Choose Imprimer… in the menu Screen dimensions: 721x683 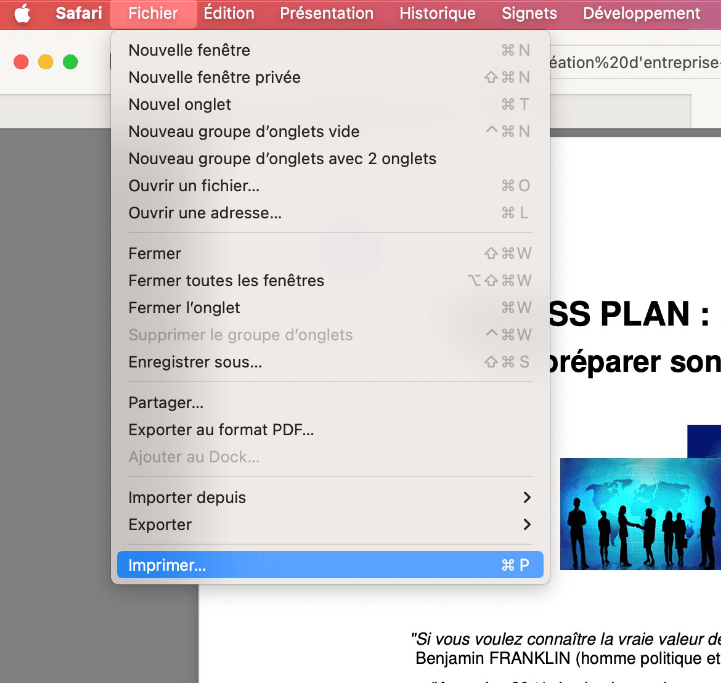[330, 565]
